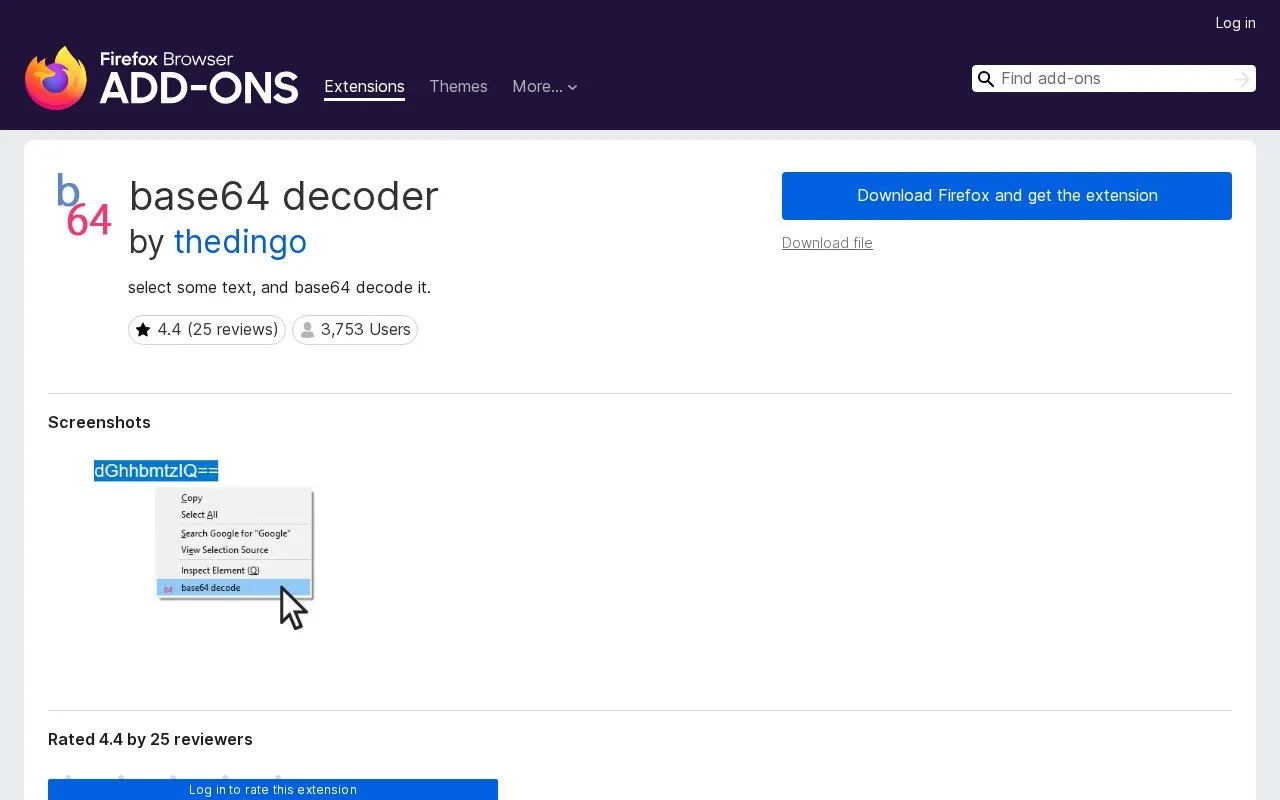1280x800 pixels.
Task: Focus the Find add-ons search field
Action: pyautogui.click(x=1112, y=79)
